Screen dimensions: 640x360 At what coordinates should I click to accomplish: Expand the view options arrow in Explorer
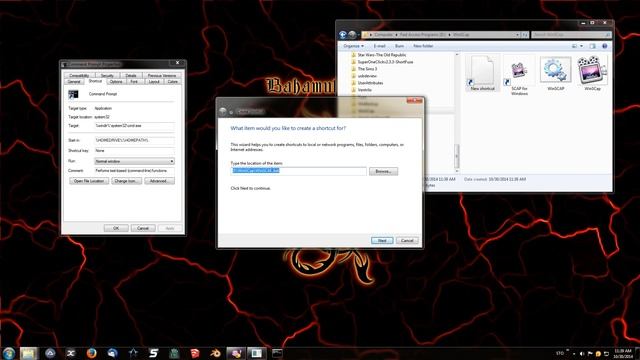click(x=582, y=46)
